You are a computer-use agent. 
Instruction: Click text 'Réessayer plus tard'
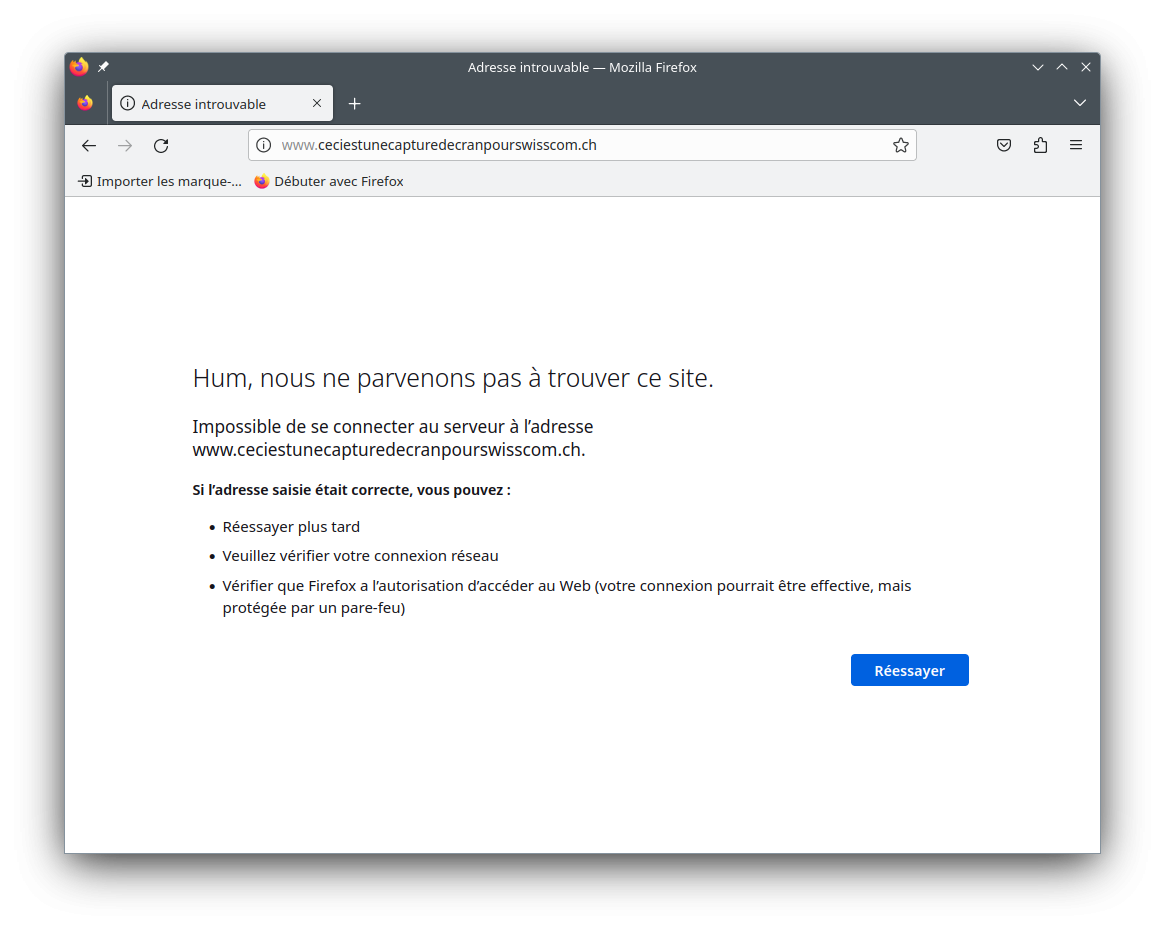click(291, 527)
